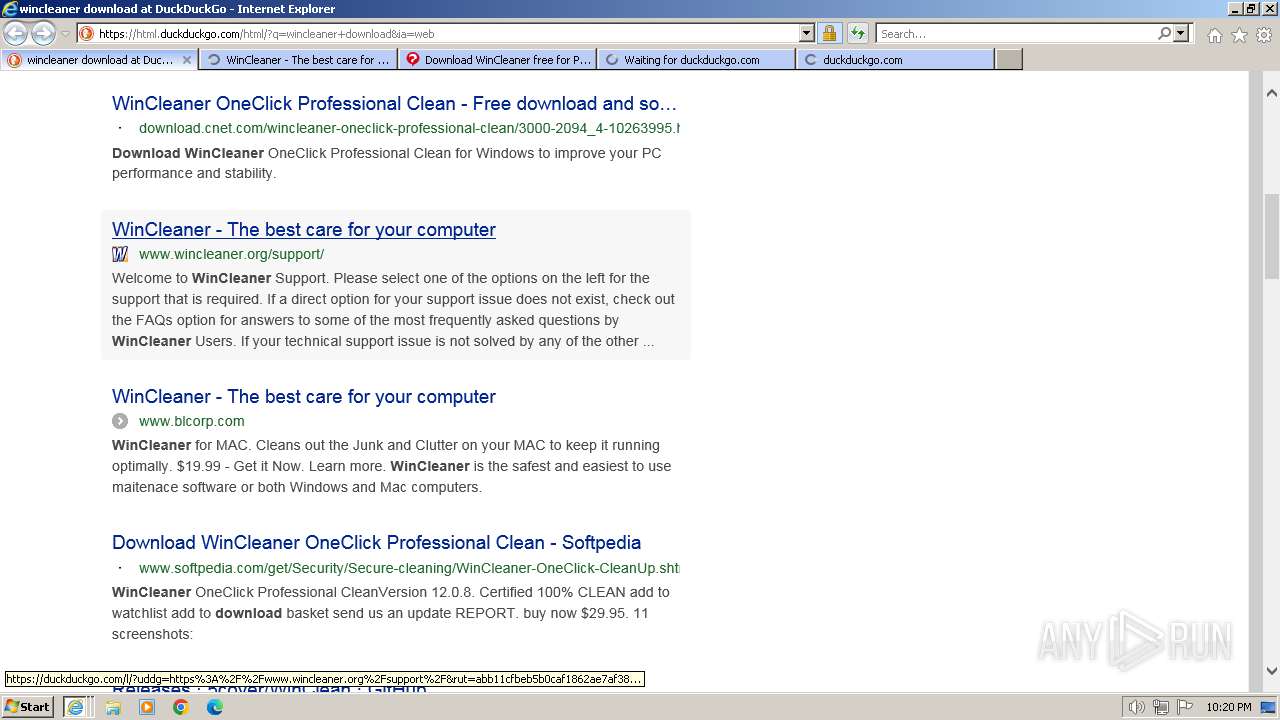
Task: Go to the Home page icon
Action: (1214, 35)
